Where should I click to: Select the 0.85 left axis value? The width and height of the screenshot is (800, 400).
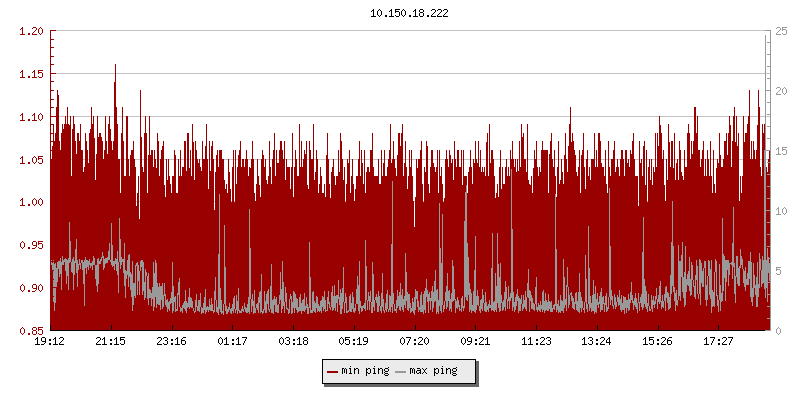[x=32, y=330]
